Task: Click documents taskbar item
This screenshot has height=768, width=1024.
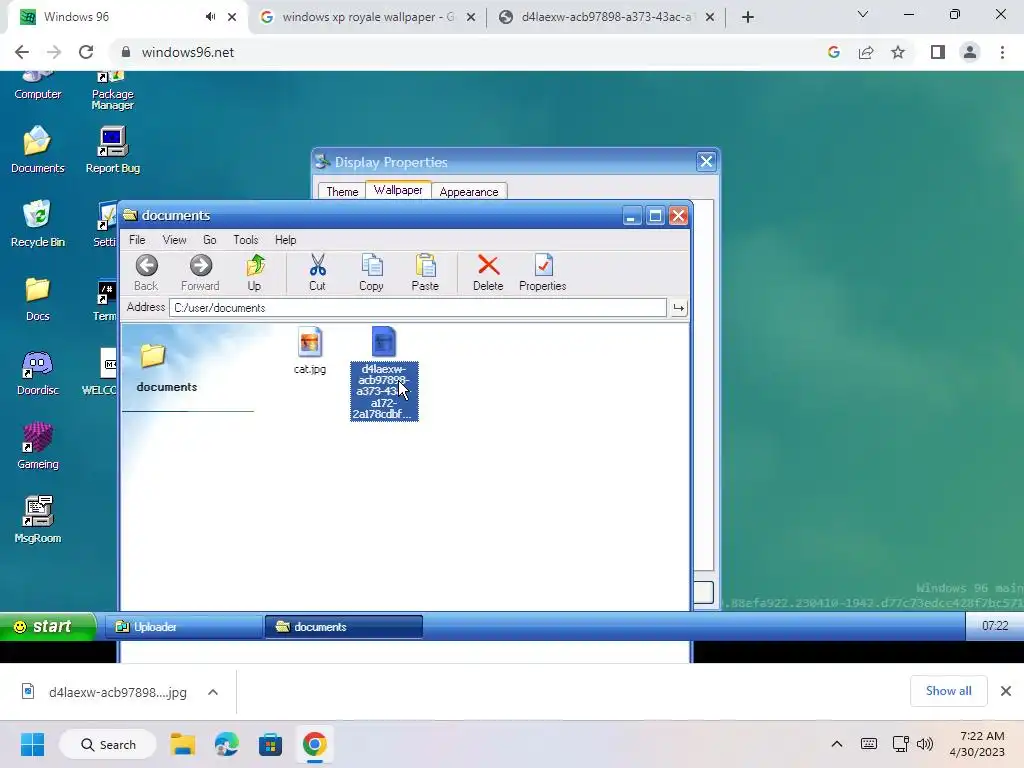Action: [x=344, y=627]
